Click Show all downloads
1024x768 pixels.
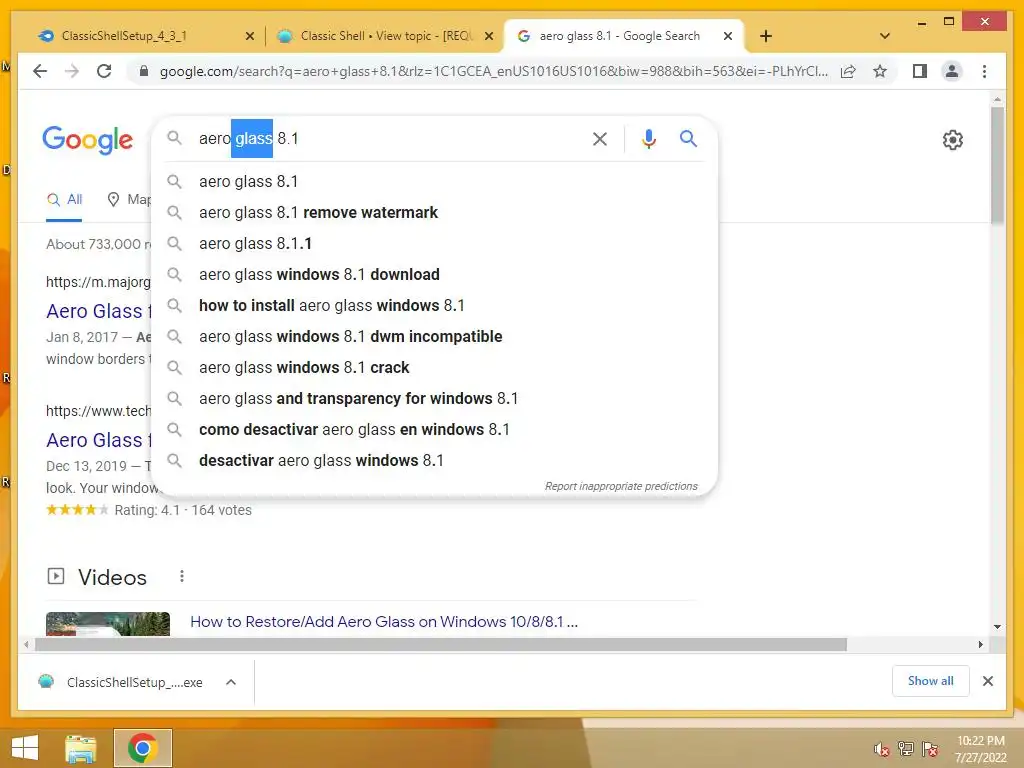tap(931, 681)
